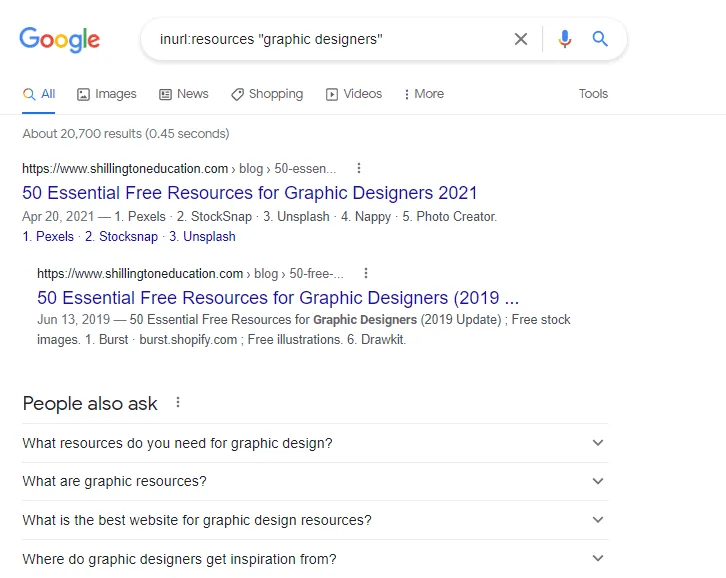Expand "Where do graphic designers get inspiration" question
The width and height of the screenshot is (726, 578).
click(314, 559)
